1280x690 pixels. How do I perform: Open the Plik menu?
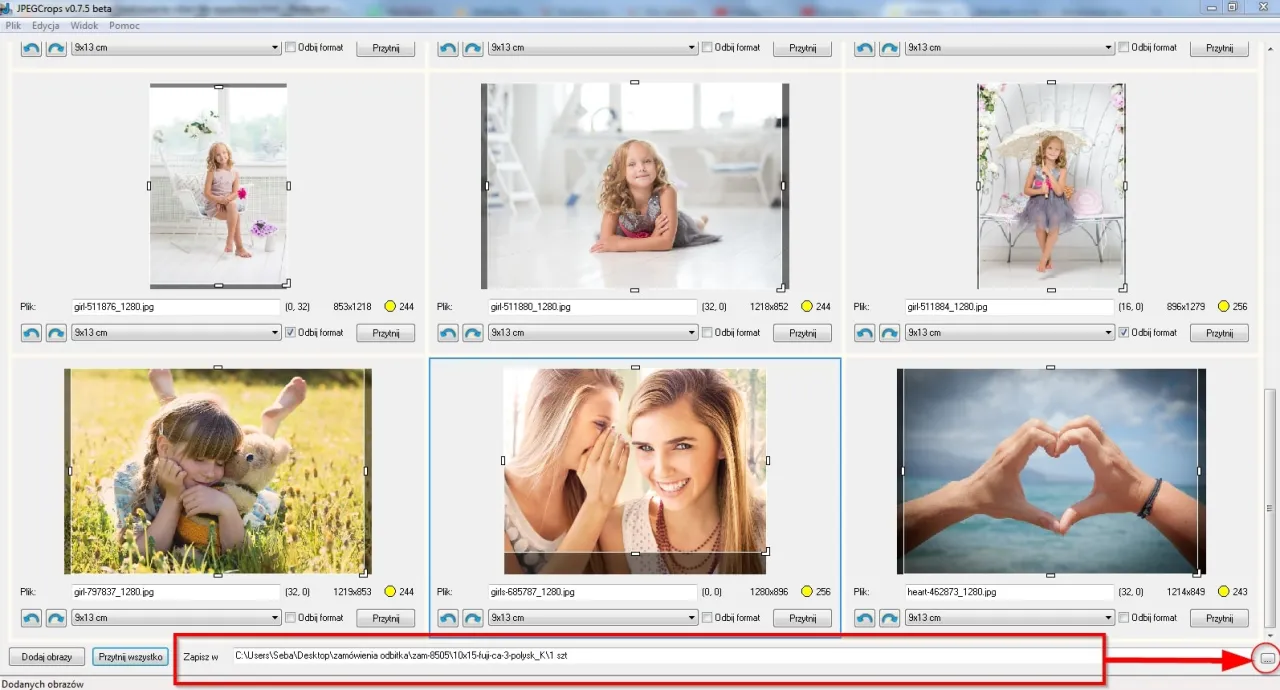click(x=13, y=25)
